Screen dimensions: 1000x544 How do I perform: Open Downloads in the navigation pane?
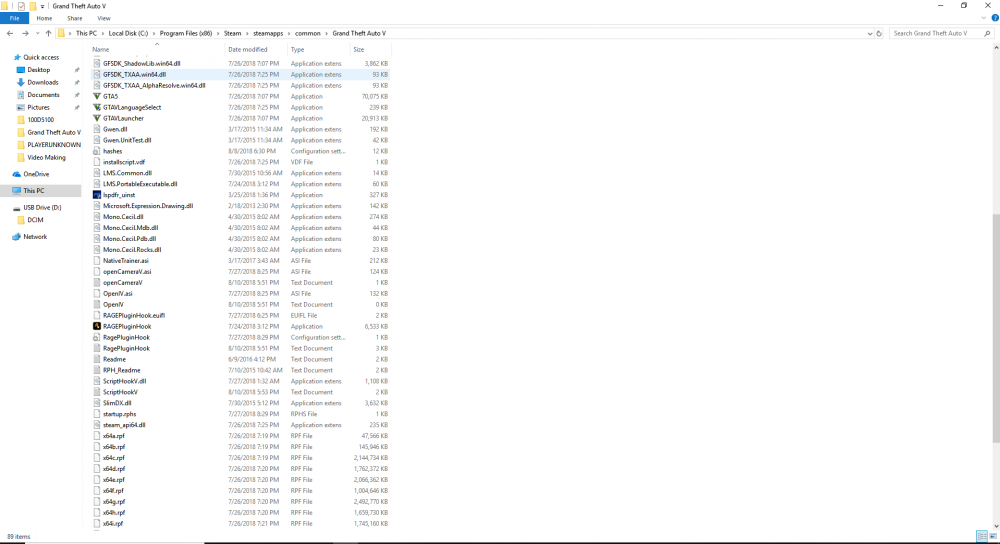coord(42,82)
